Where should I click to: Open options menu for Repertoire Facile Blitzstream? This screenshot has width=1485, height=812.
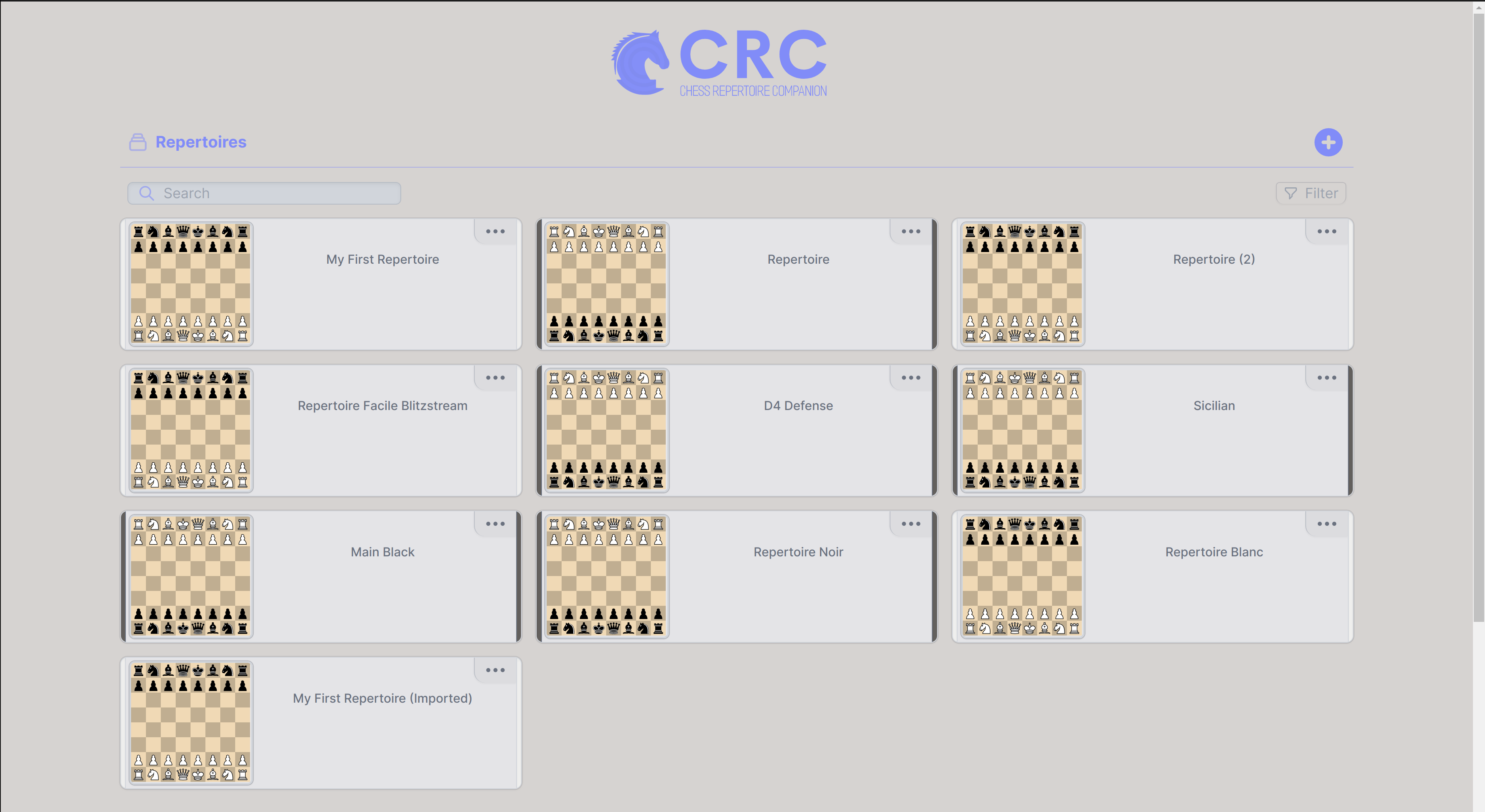click(x=495, y=378)
